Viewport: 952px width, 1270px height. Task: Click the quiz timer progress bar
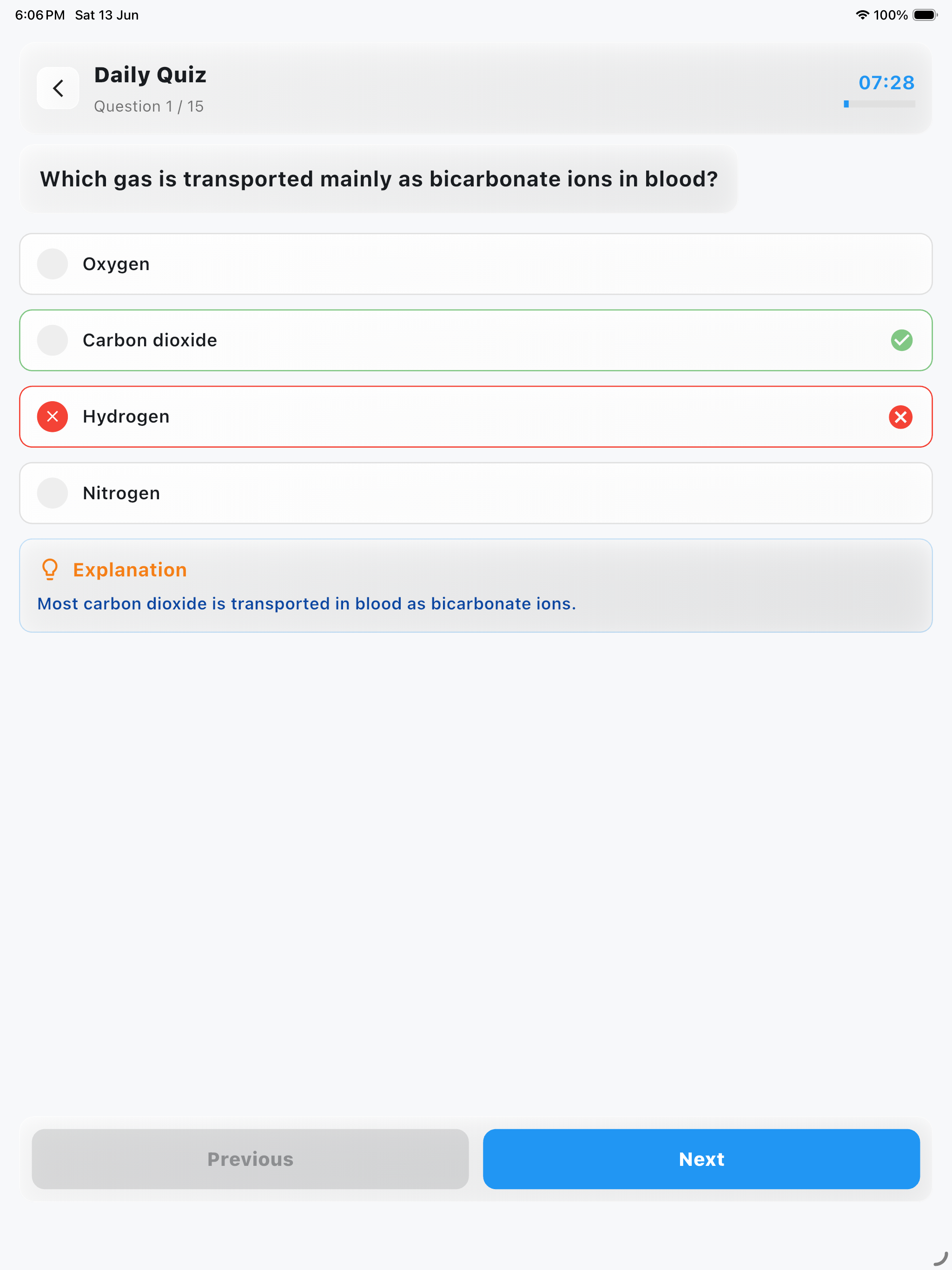click(879, 104)
